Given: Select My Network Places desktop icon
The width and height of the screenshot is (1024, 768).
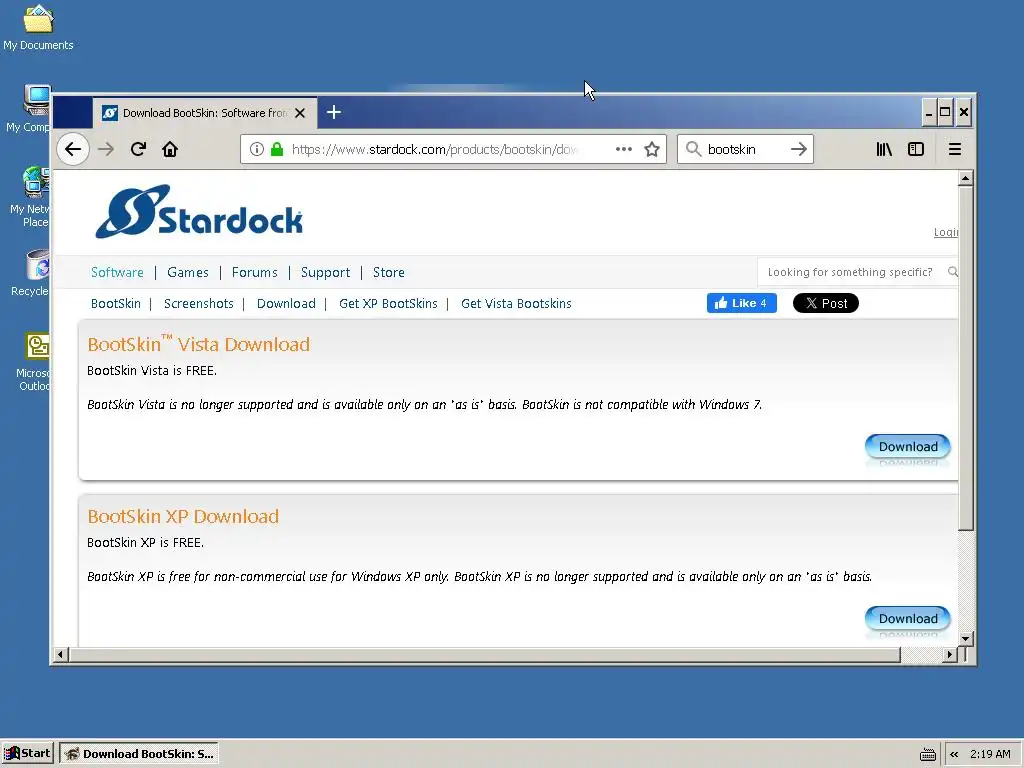Looking at the screenshot, I should [30, 197].
